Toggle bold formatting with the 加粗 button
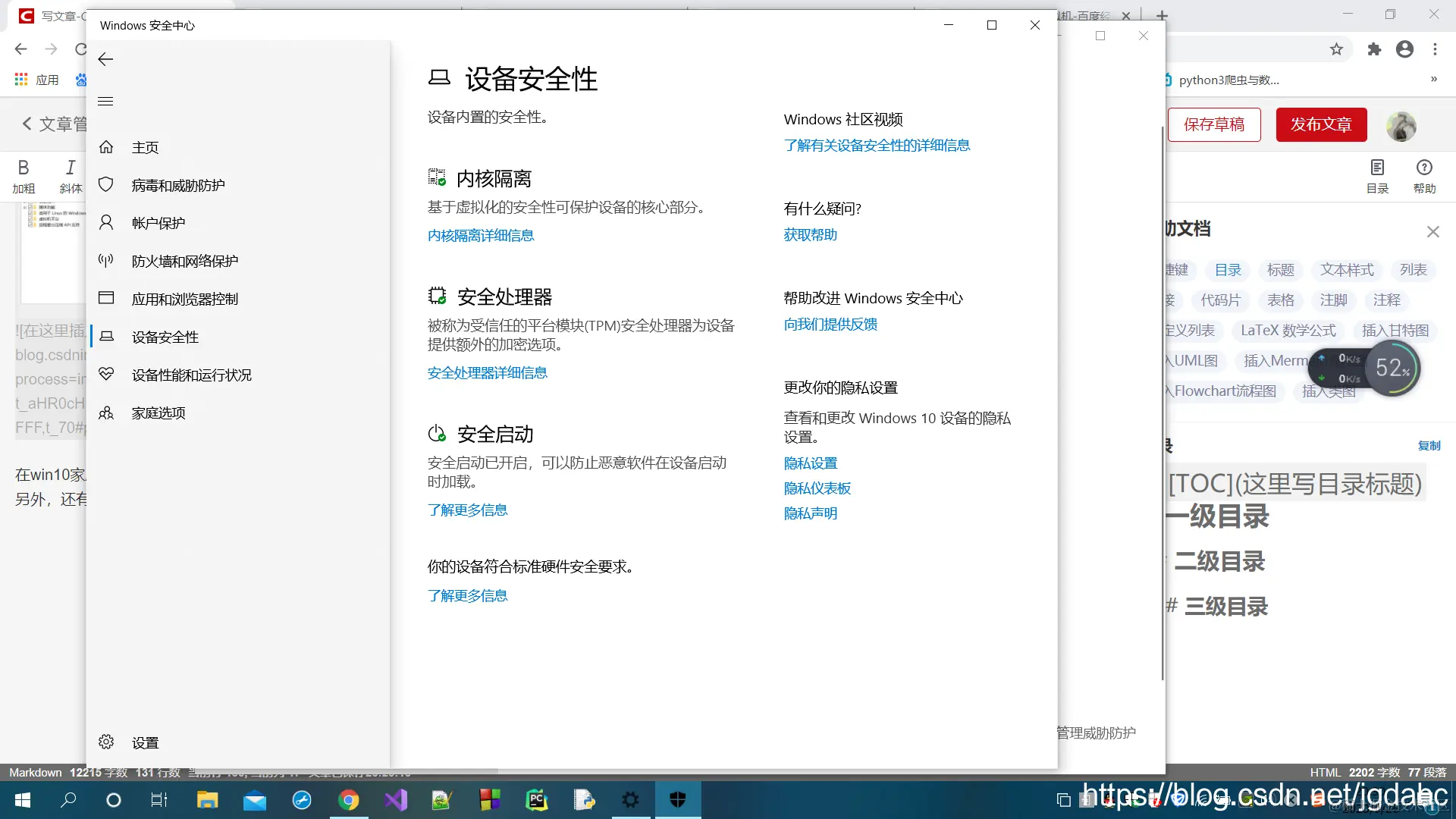The width and height of the screenshot is (1456, 819). coord(24,176)
